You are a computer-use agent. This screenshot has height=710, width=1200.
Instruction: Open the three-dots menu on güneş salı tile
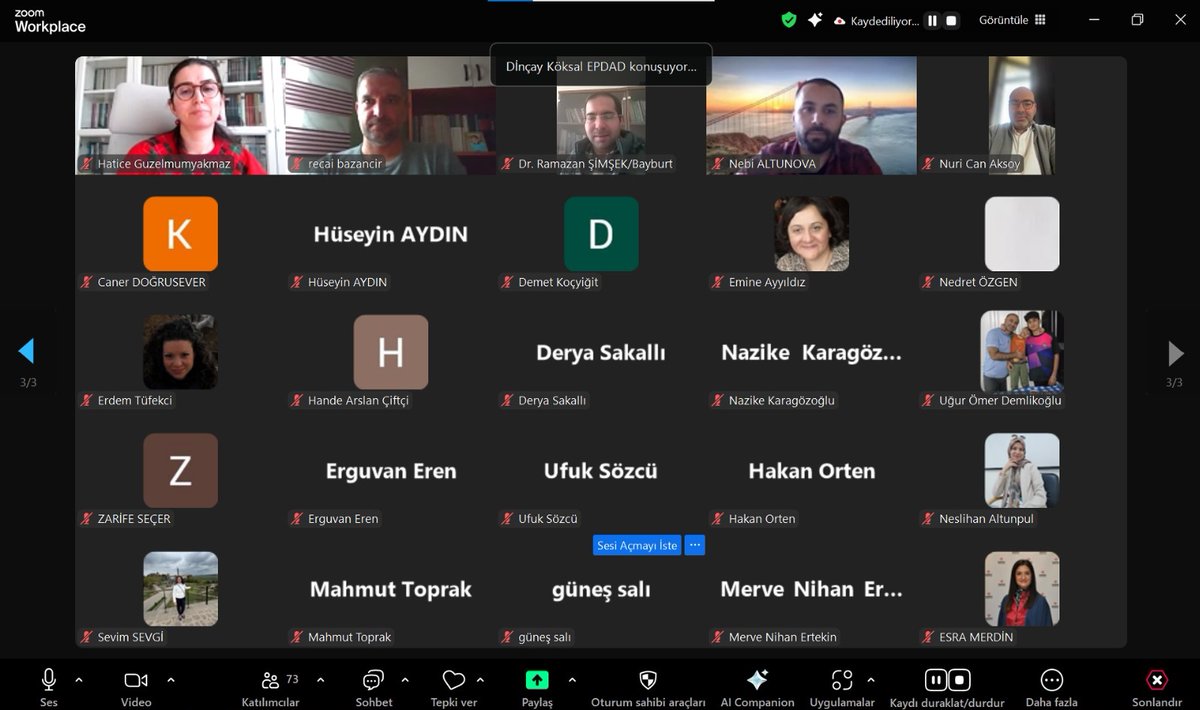[696, 545]
